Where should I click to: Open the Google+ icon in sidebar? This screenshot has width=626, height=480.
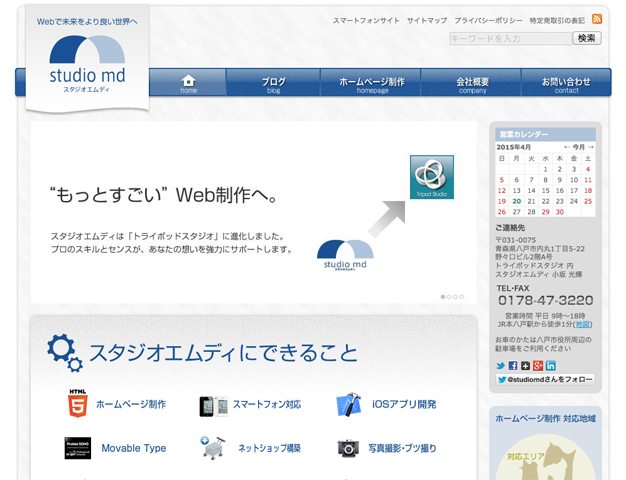(538, 365)
